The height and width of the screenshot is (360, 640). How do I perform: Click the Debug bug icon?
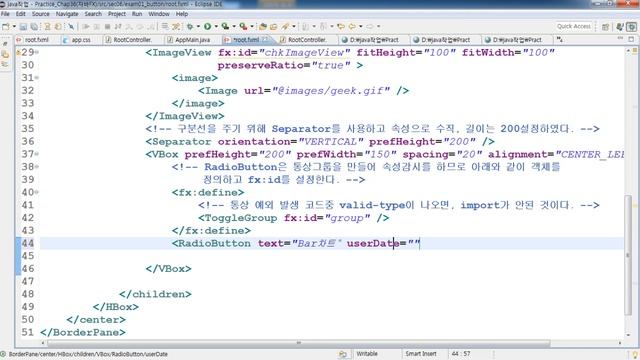pyautogui.click(x=190, y=27)
